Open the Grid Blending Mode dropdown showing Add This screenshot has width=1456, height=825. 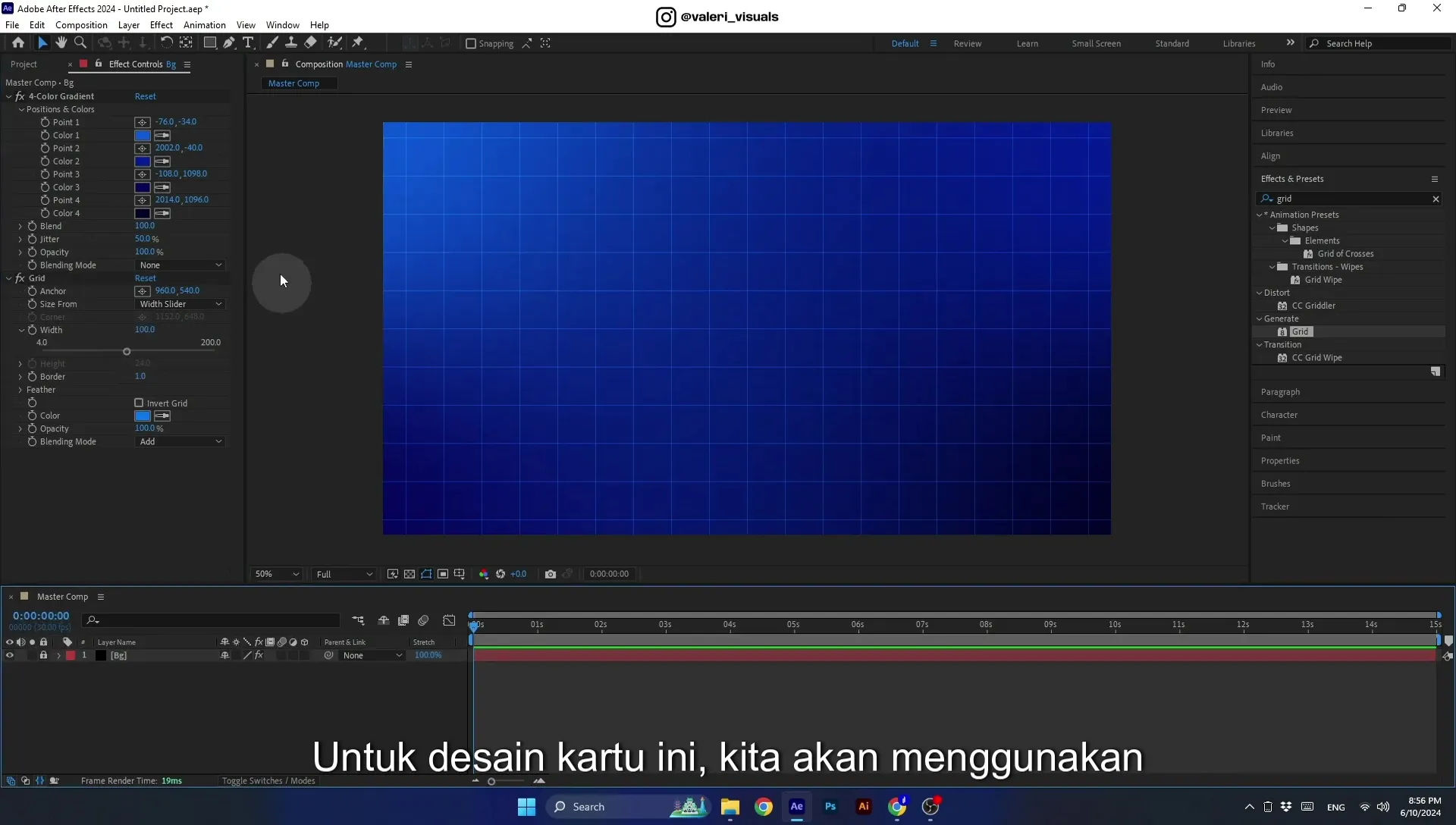(180, 441)
